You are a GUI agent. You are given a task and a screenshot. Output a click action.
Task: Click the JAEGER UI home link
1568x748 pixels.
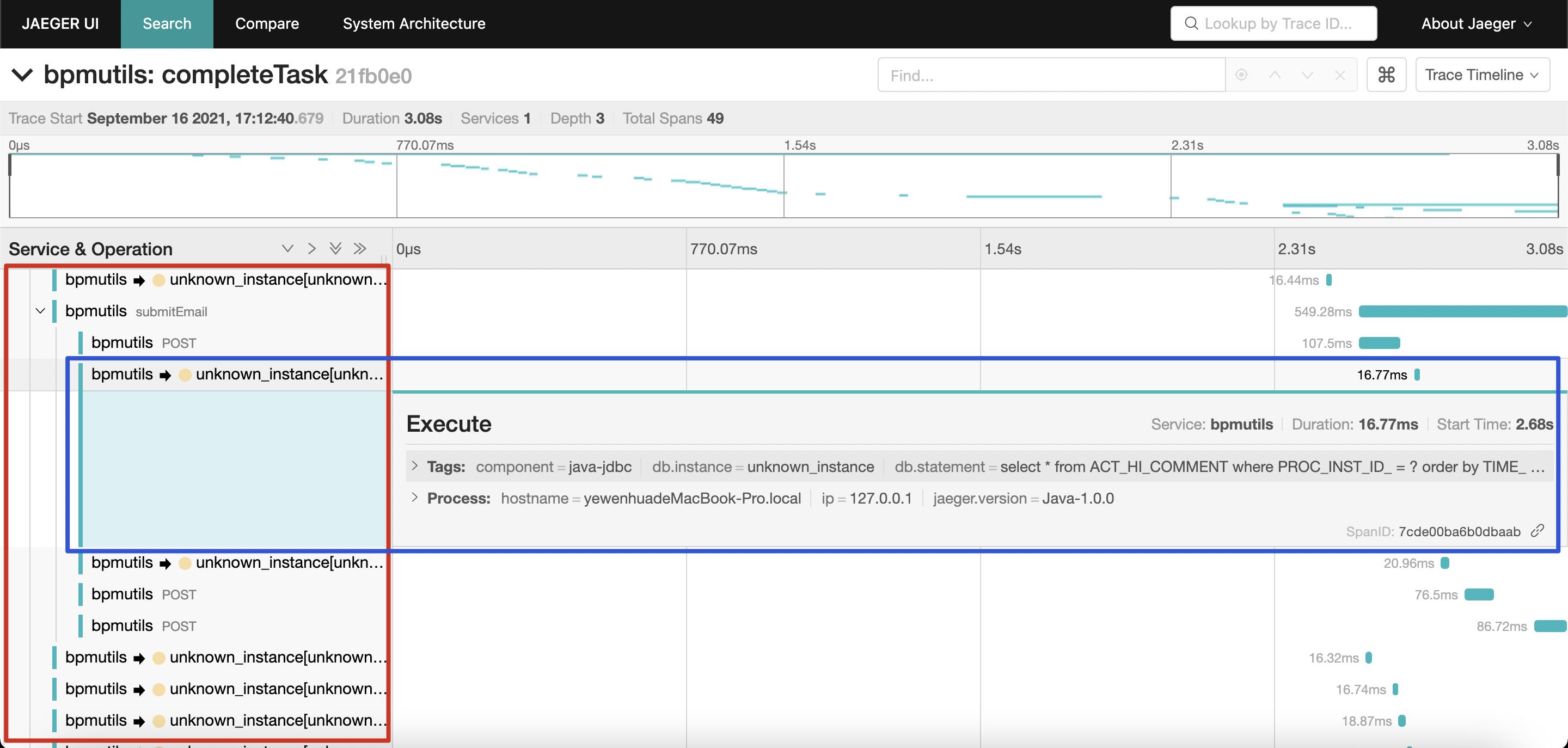point(60,24)
